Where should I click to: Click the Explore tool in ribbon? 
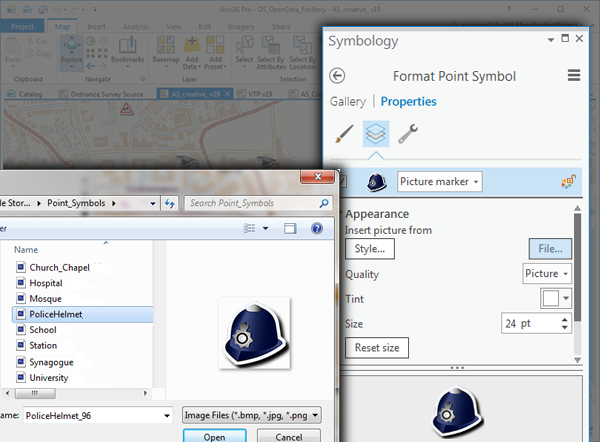tap(72, 52)
